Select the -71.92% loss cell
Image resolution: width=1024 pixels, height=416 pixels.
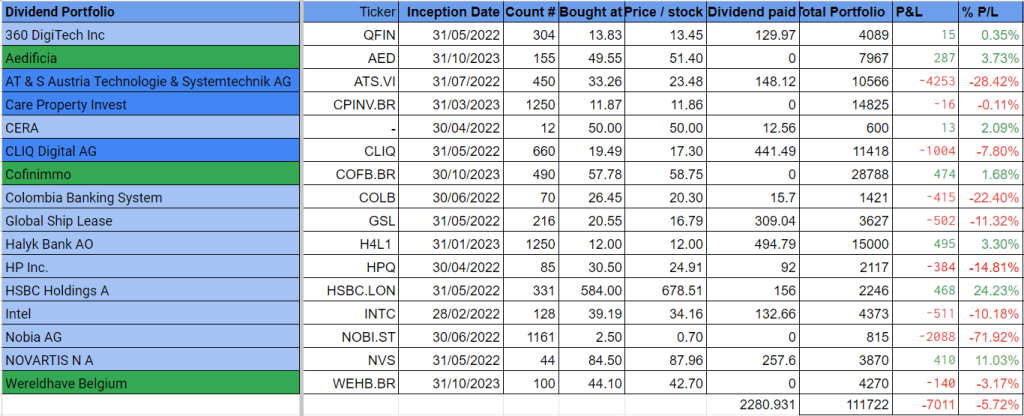(x=989, y=336)
